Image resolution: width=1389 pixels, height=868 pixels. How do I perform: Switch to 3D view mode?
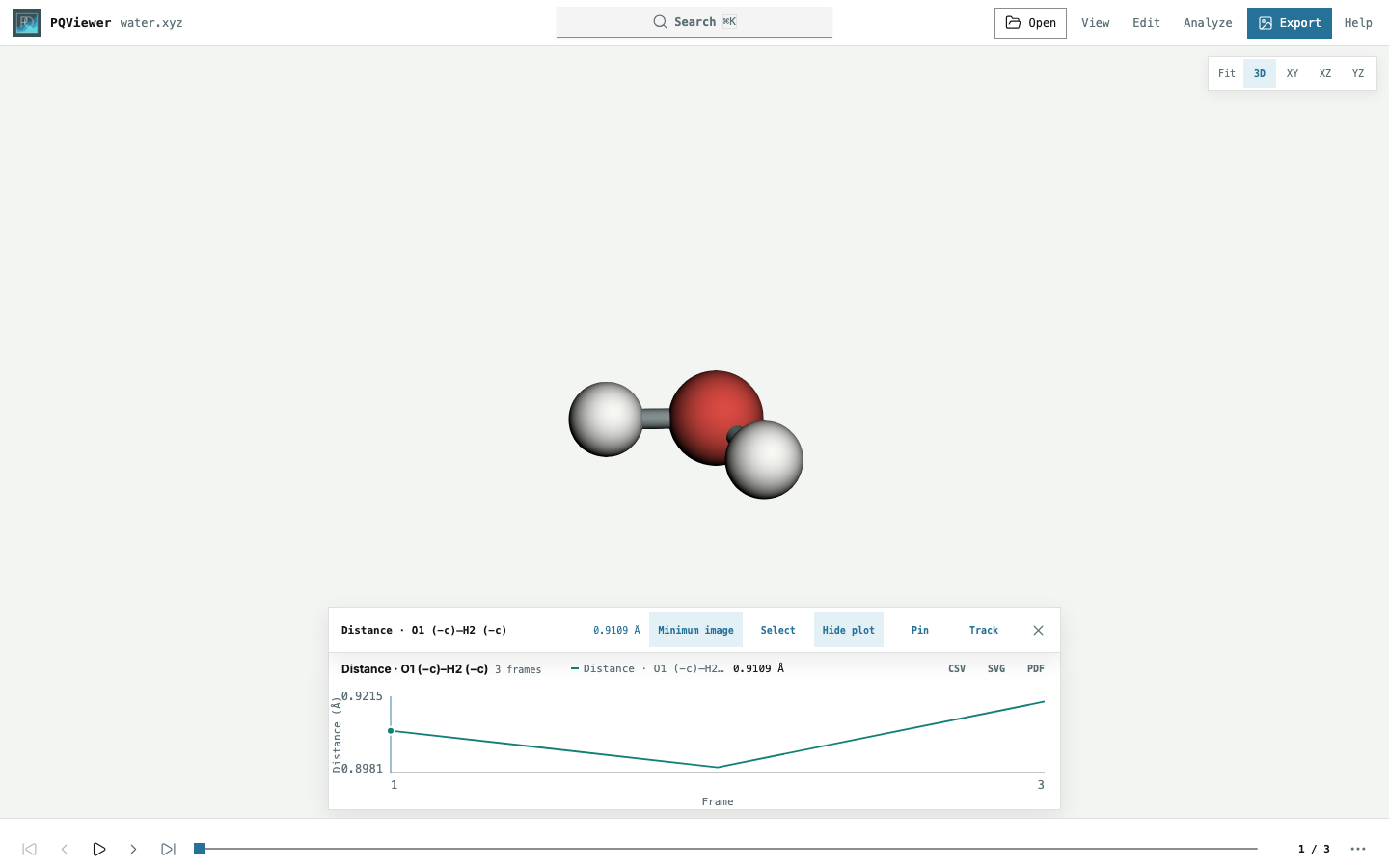tap(1260, 73)
